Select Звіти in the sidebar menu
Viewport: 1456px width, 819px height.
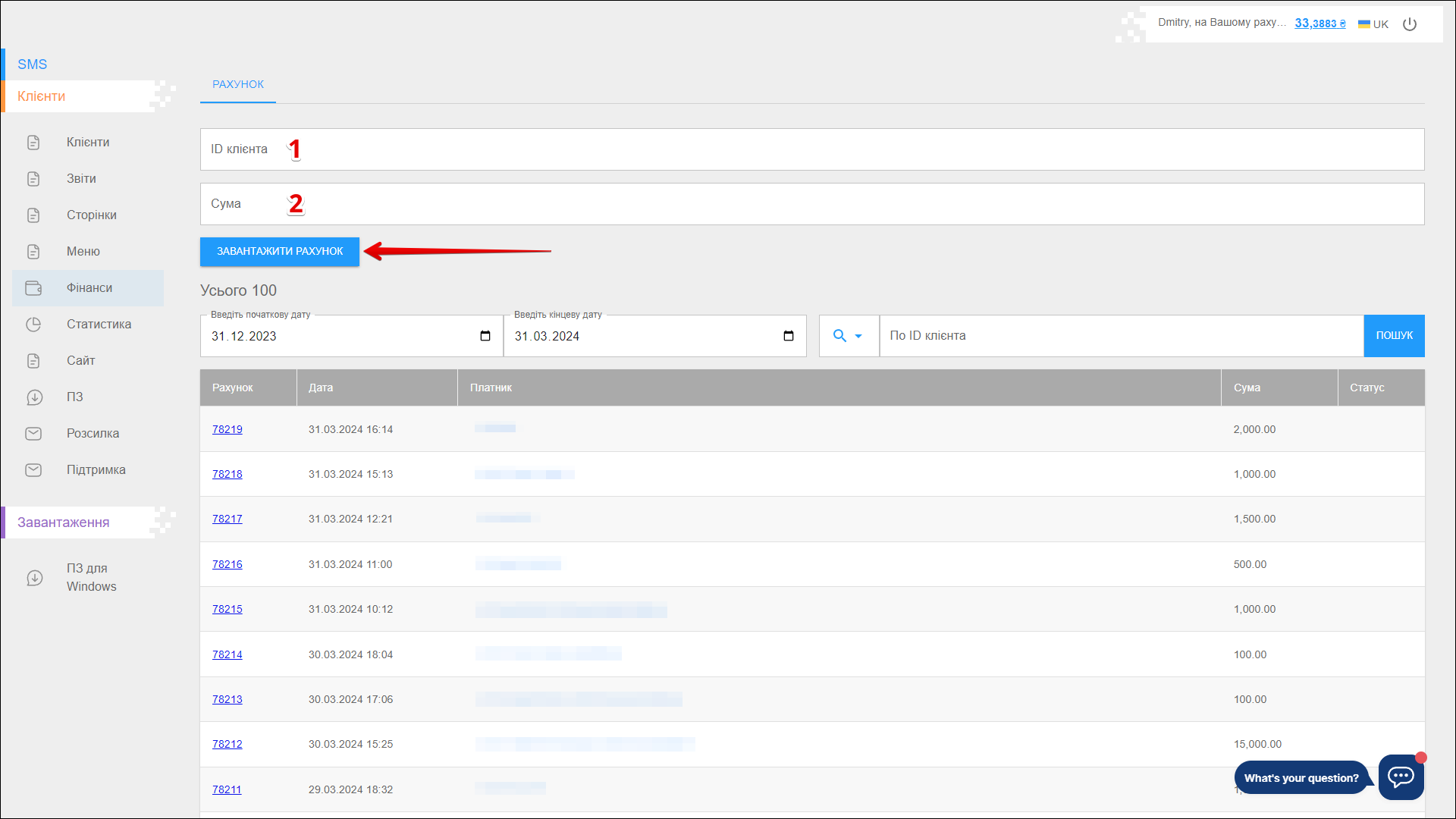click(81, 179)
